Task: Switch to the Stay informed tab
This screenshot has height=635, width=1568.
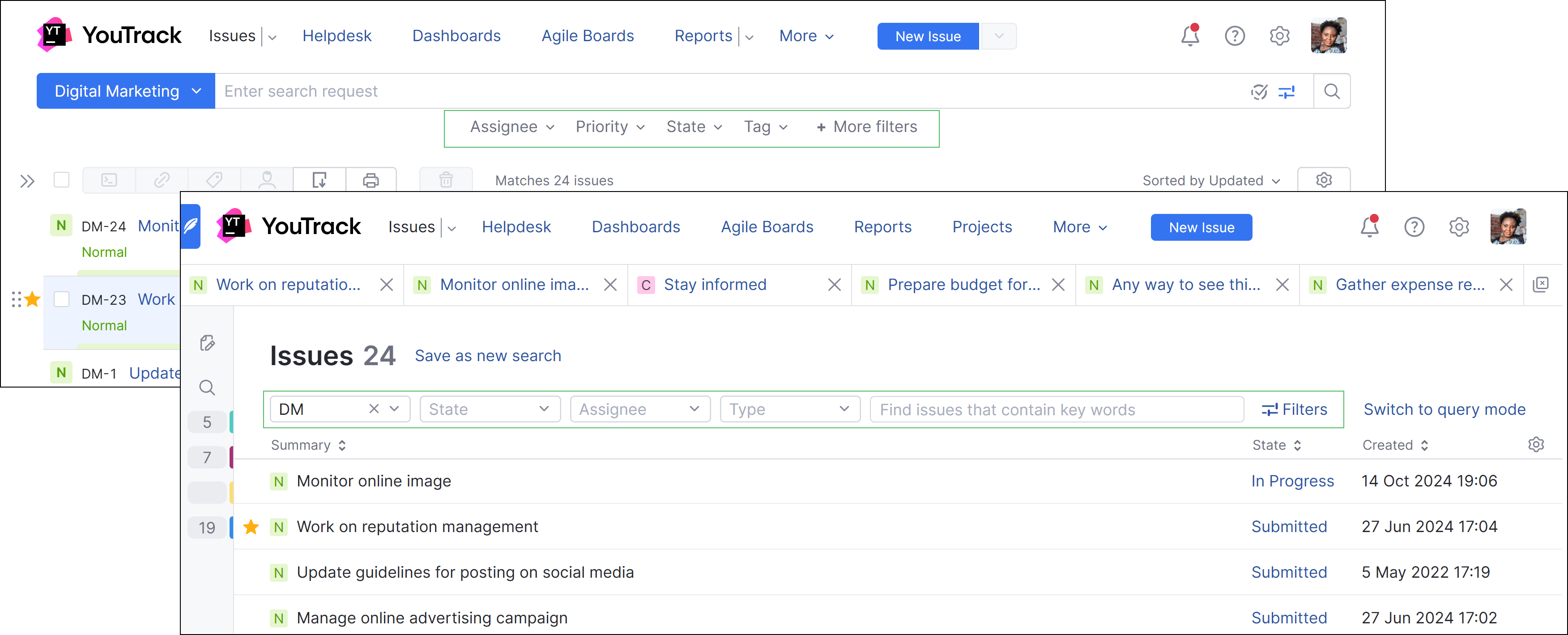Action: [715, 285]
